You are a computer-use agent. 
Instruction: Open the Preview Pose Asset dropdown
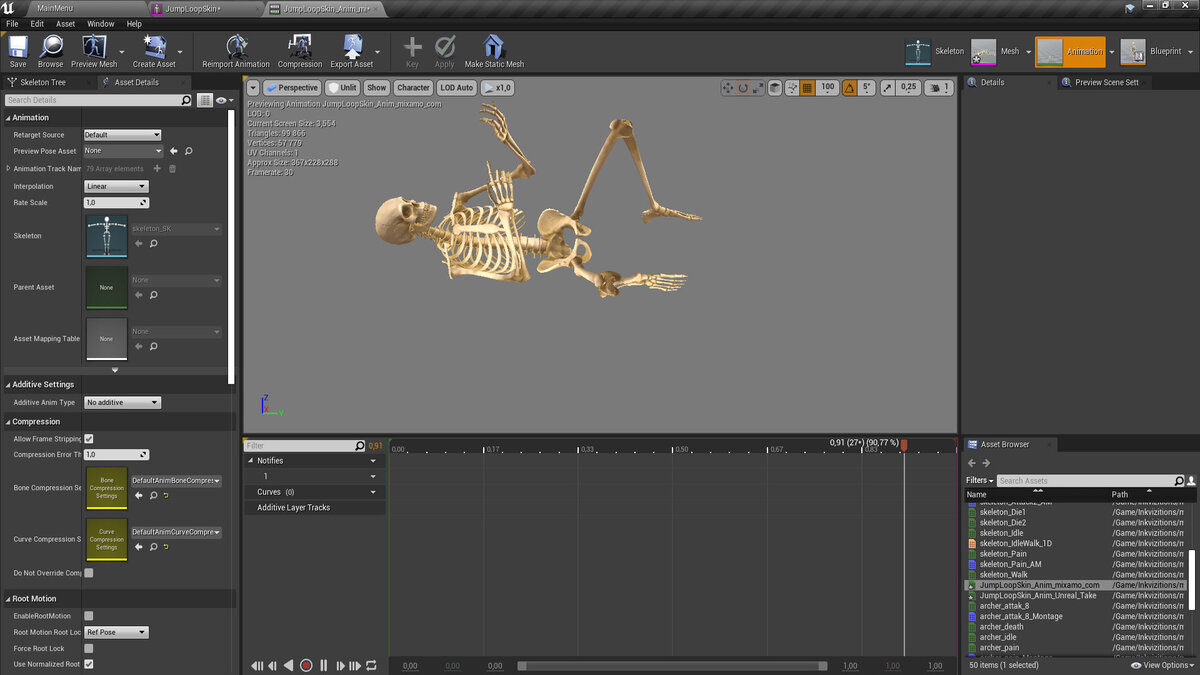(122, 151)
